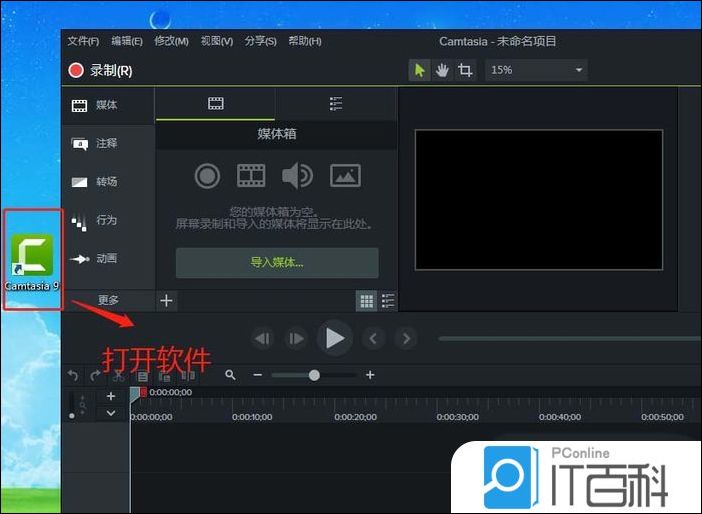Image resolution: width=702 pixels, height=514 pixels.
Task: Open the 行为 behaviors panel
Action: 108,220
